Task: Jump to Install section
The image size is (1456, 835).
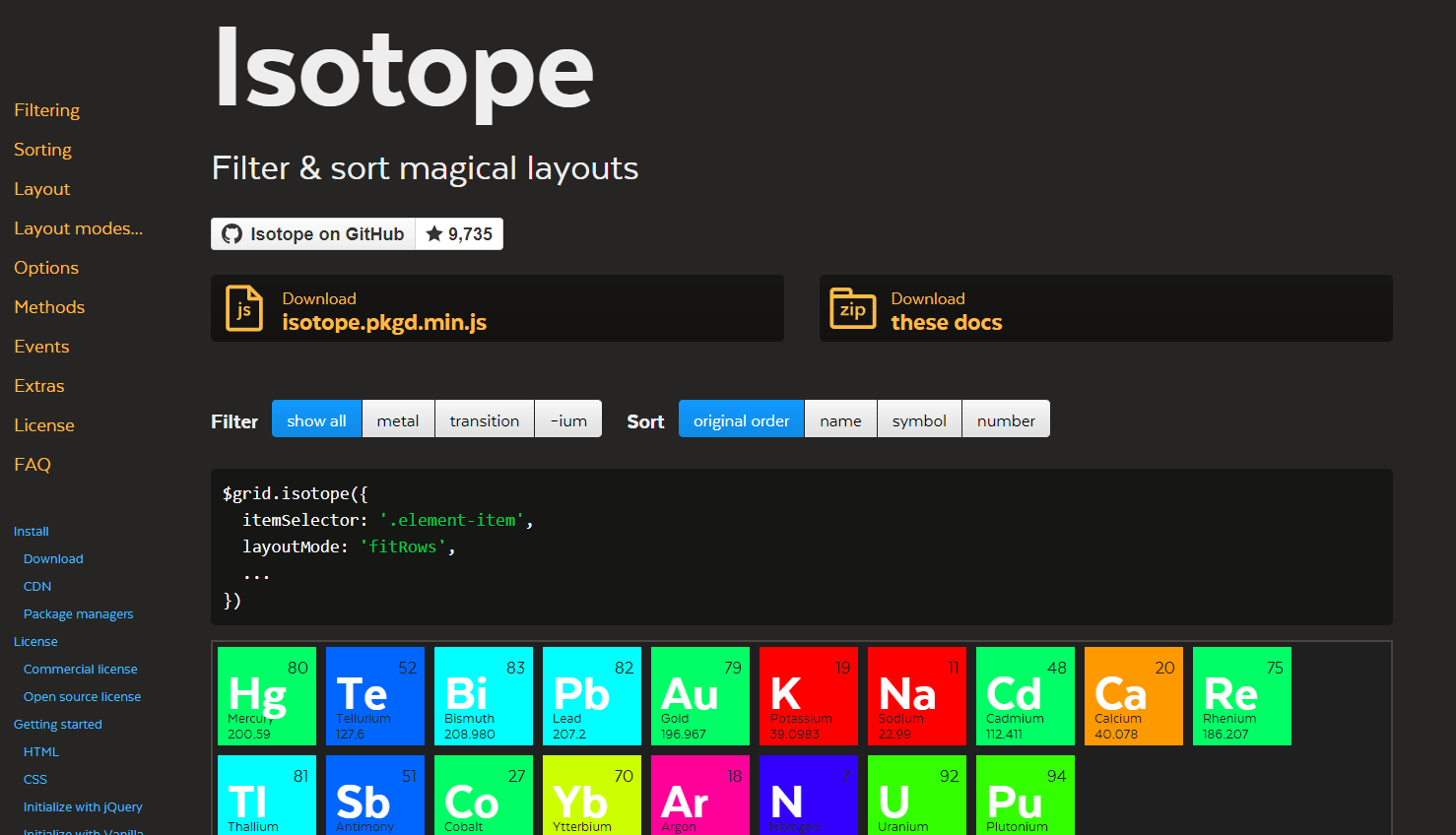Action: tap(31, 531)
